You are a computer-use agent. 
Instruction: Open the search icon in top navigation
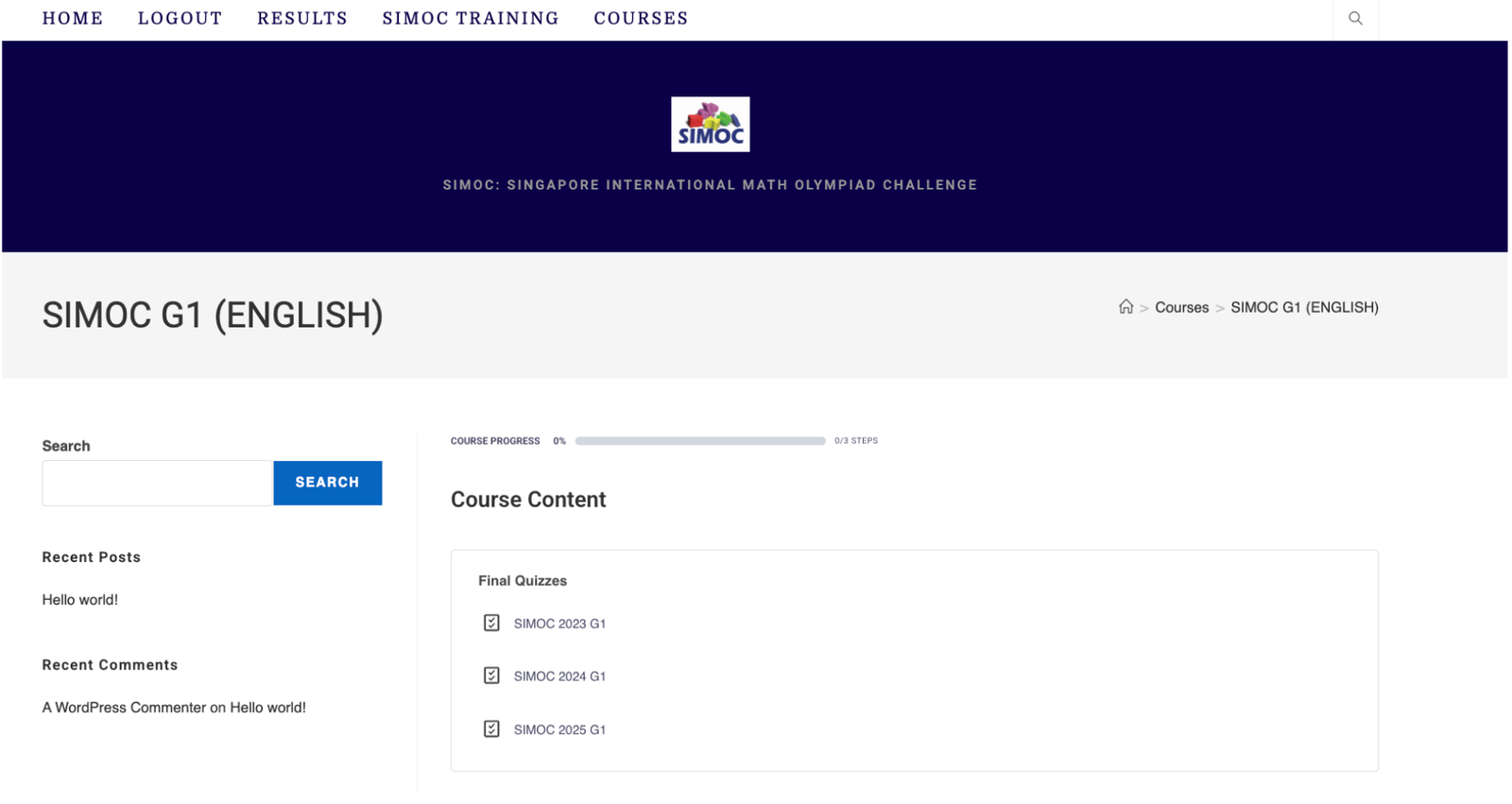pyautogui.click(x=1355, y=18)
